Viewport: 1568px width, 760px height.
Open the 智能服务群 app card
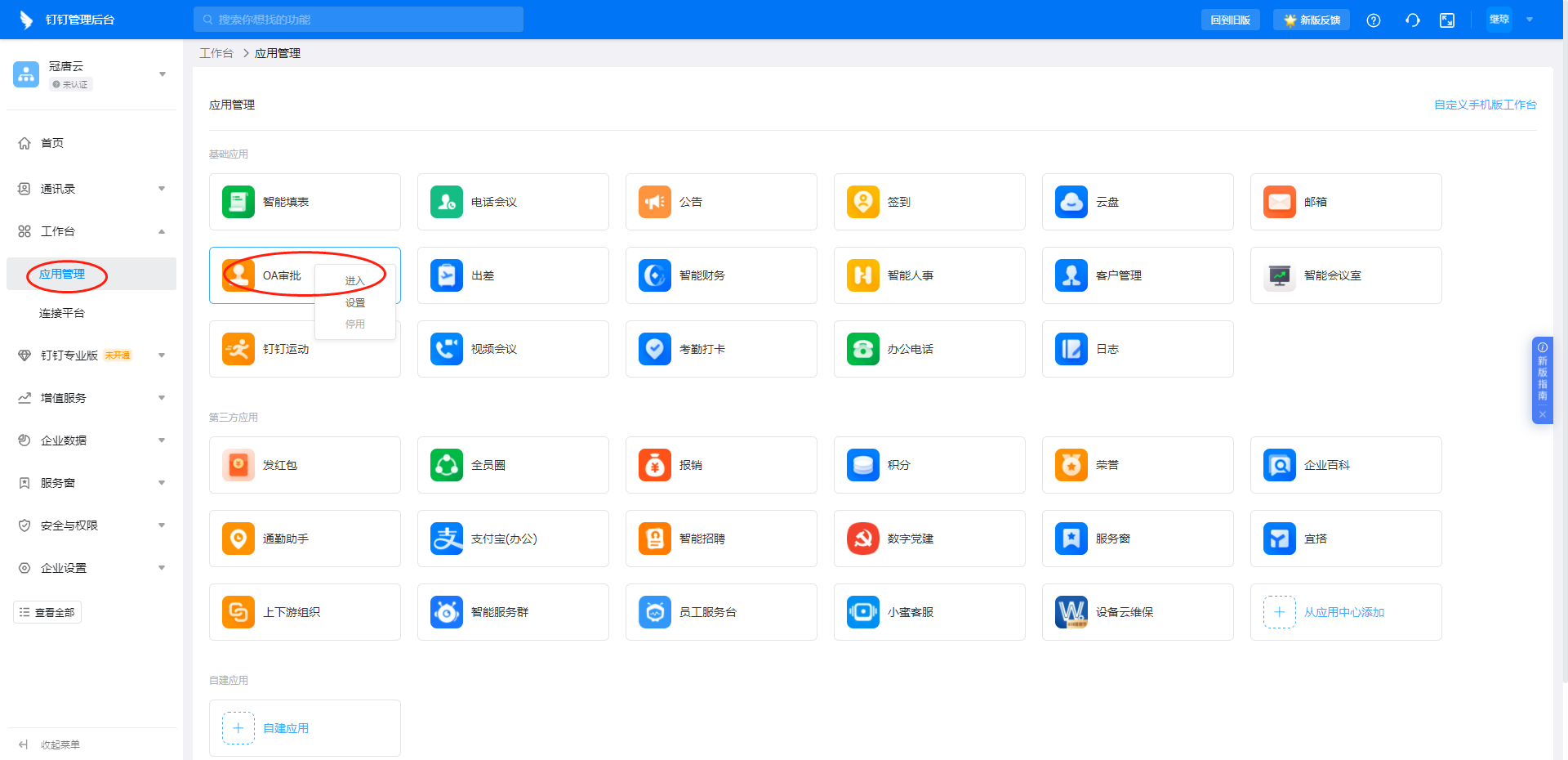pos(513,612)
